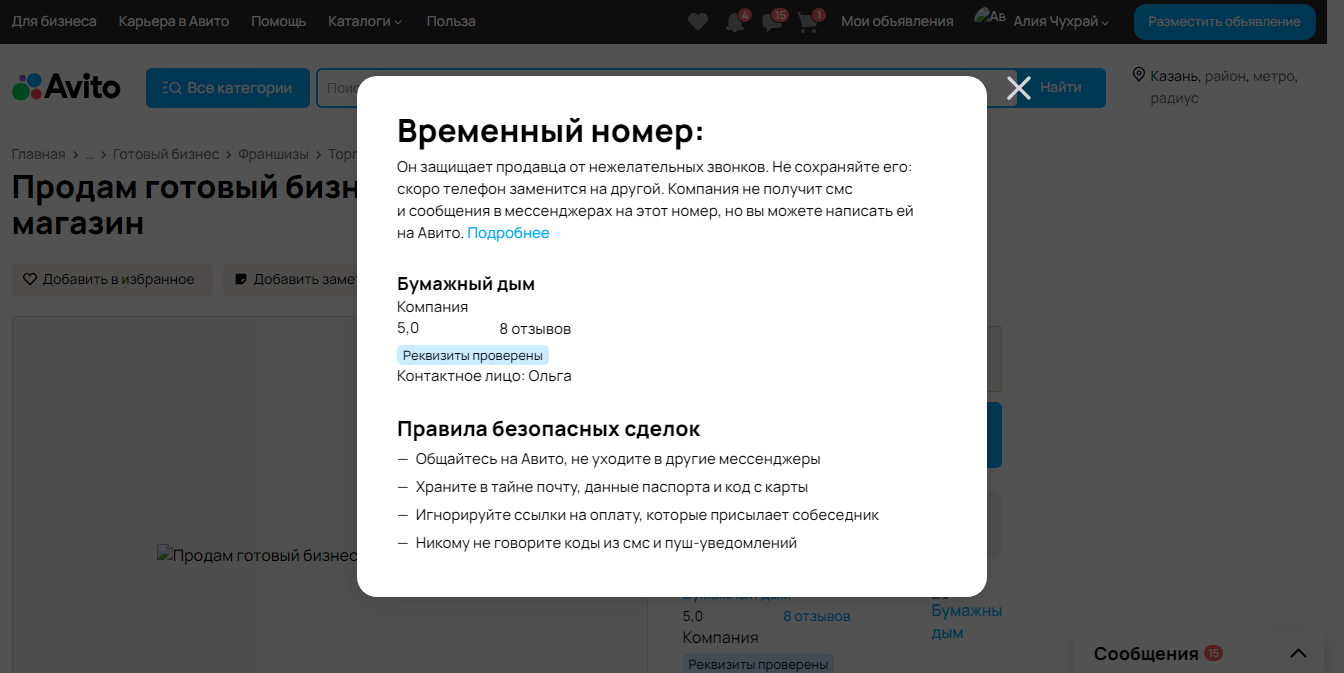The width and height of the screenshot is (1344, 673).
Task: Click the ellipsis breadcrumb item
Action: [x=89, y=154]
